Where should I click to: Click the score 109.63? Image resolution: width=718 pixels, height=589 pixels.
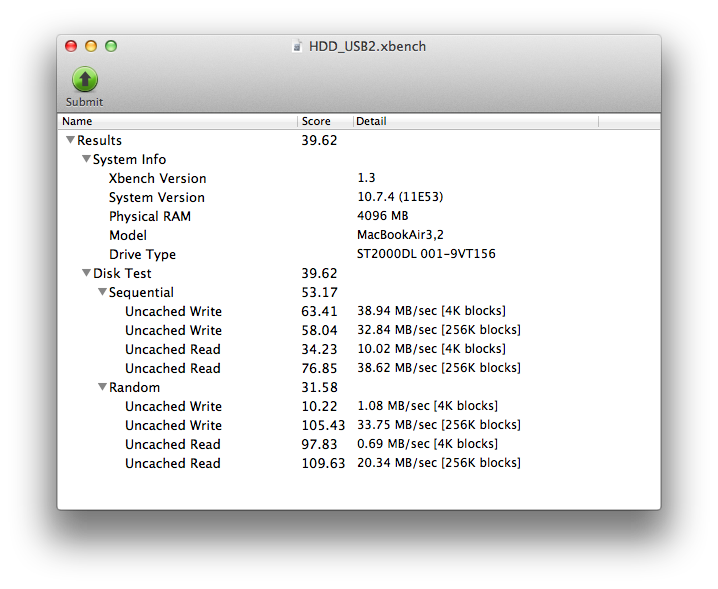coord(323,464)
